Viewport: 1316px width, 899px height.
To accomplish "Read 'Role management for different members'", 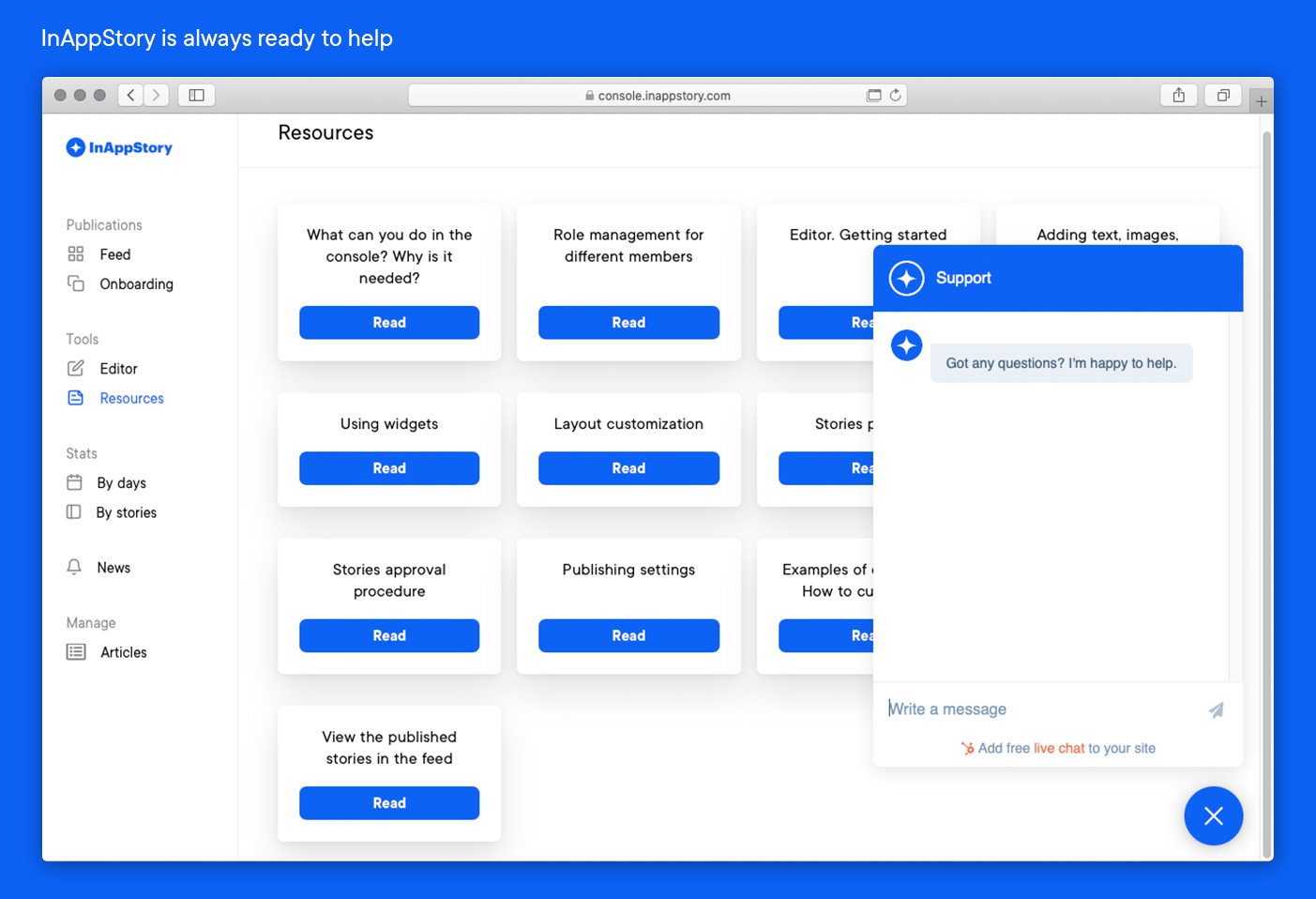I will coord(628,322).
